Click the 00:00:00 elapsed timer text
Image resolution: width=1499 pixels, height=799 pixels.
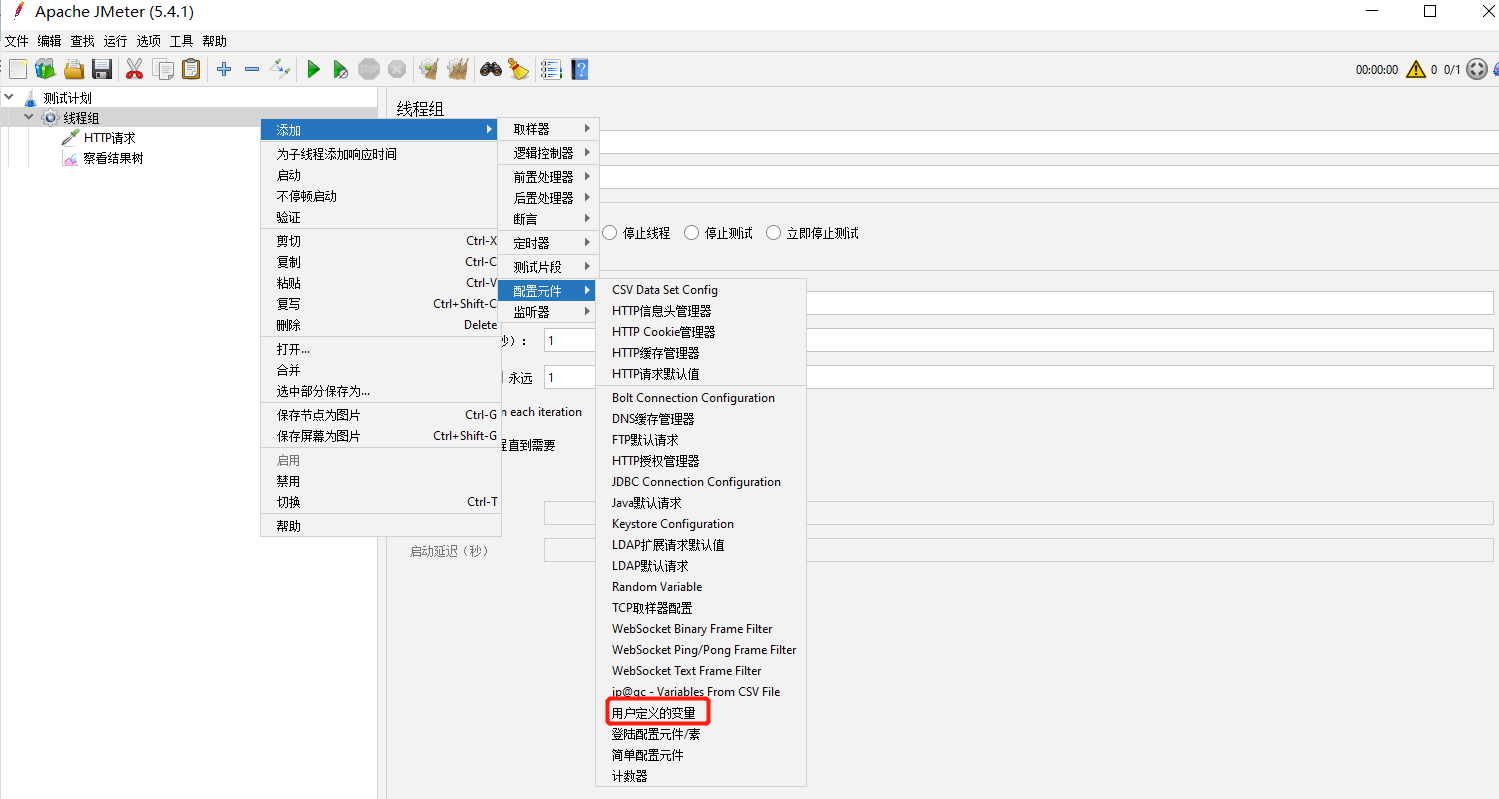point(1377,70)
